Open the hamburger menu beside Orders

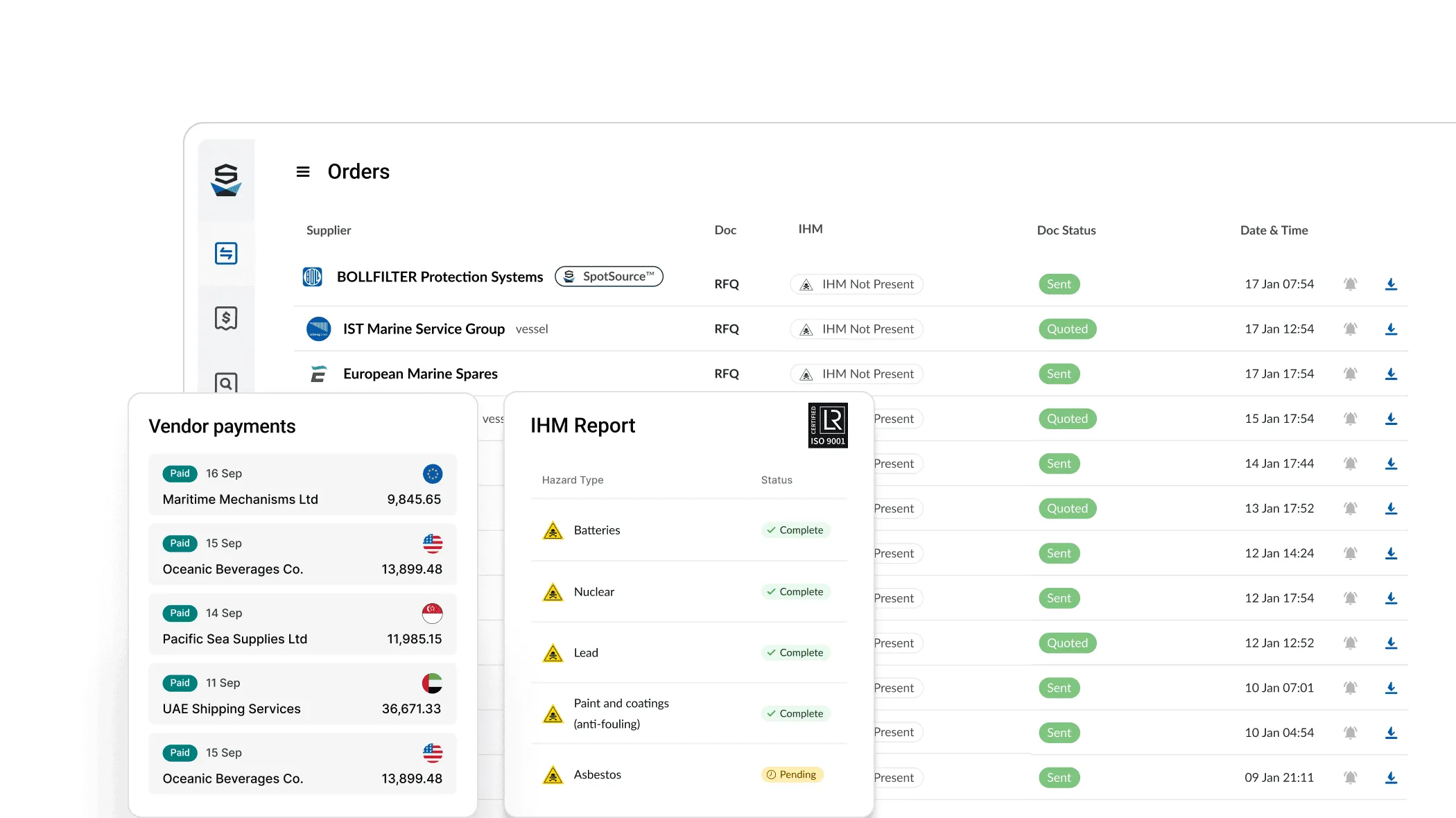tap(303, 171)
